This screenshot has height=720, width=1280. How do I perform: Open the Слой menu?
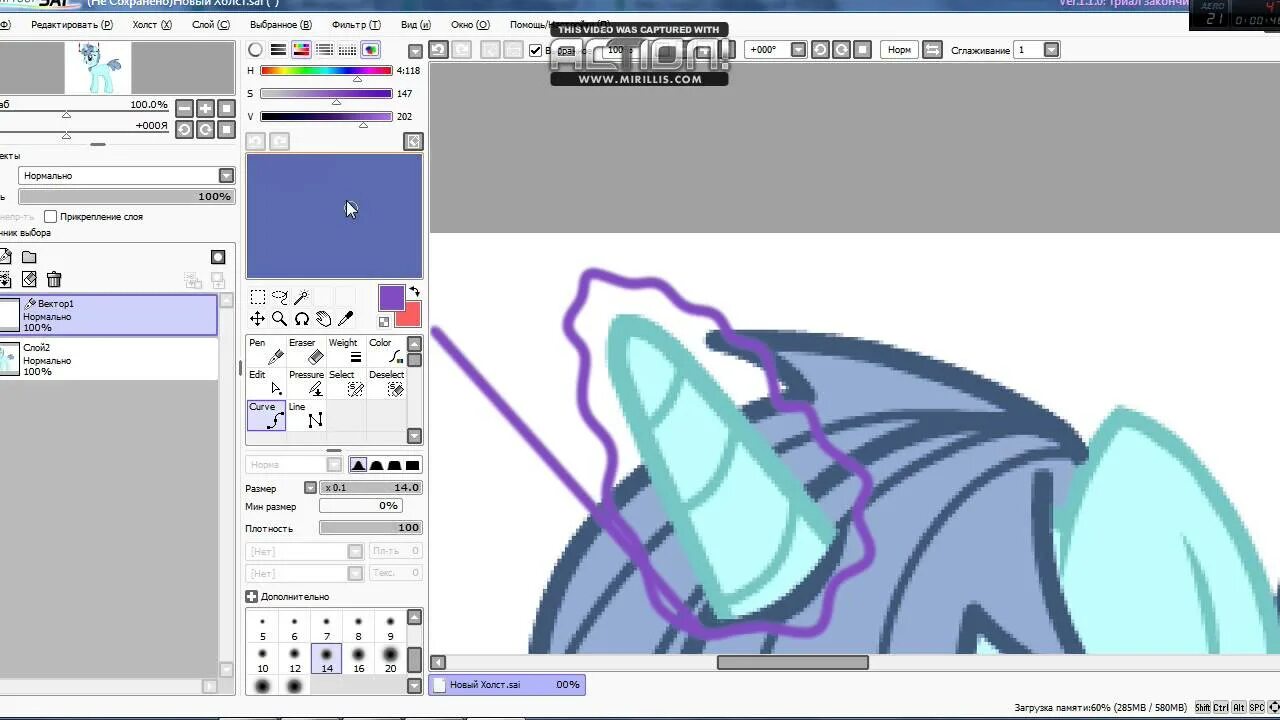pos(211,24)
